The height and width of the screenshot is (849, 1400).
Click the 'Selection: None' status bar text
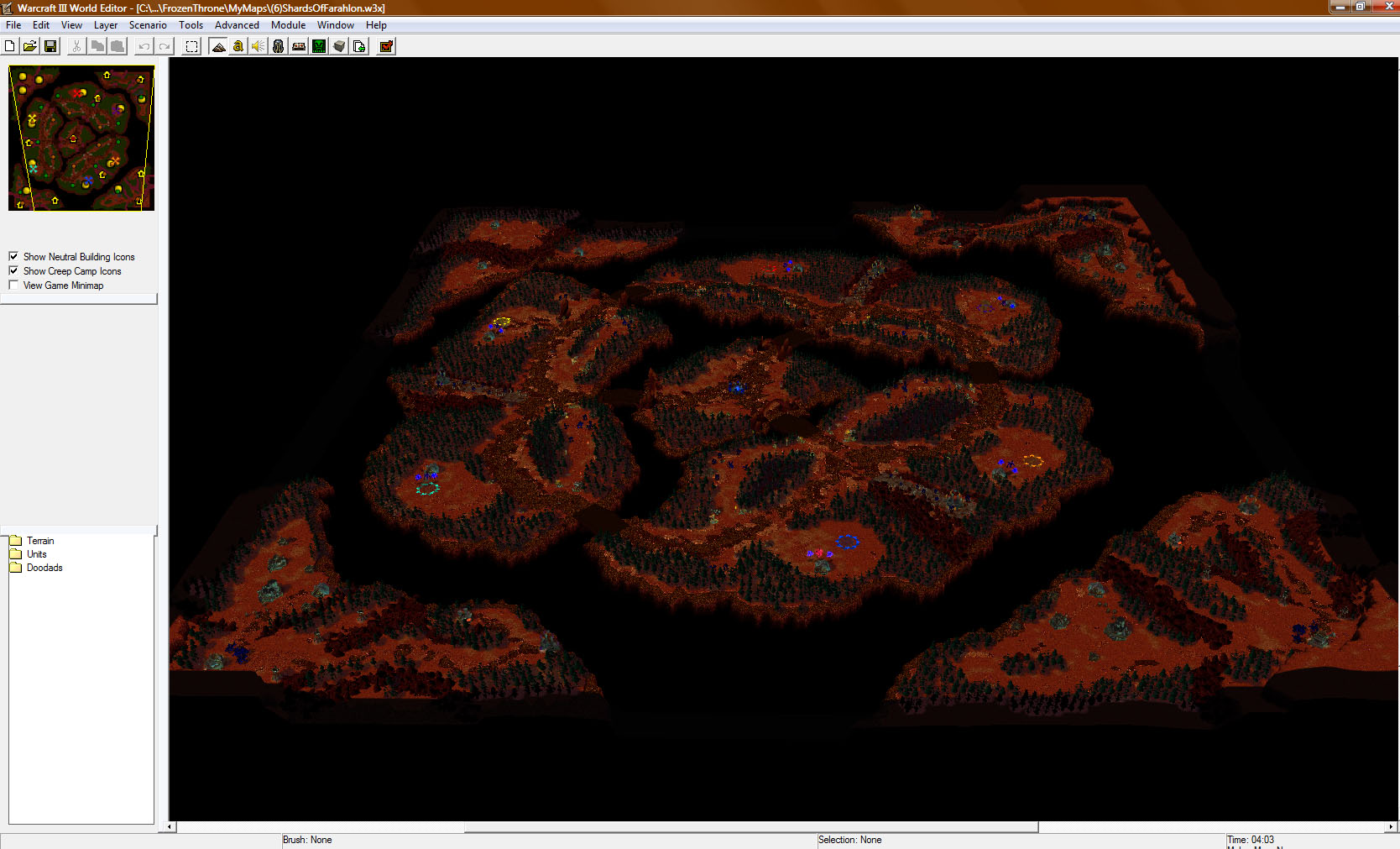click(850, 840)
